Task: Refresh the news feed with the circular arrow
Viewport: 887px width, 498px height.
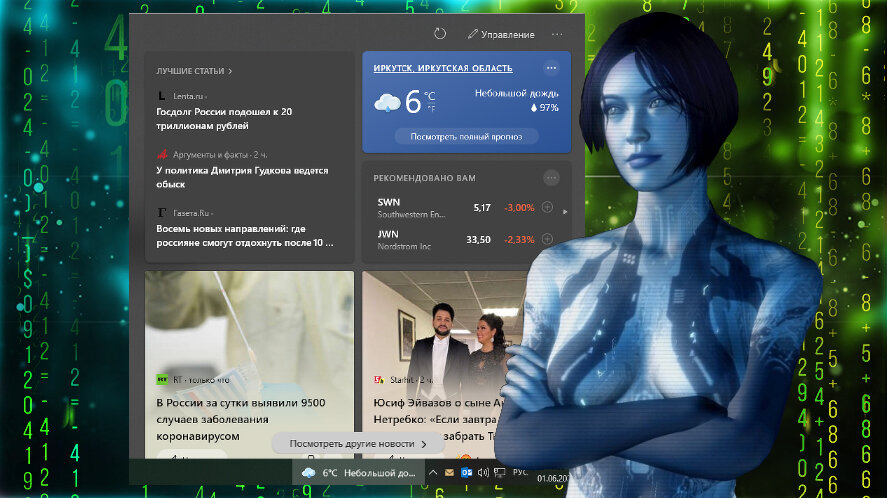Action: coord(440,34)
